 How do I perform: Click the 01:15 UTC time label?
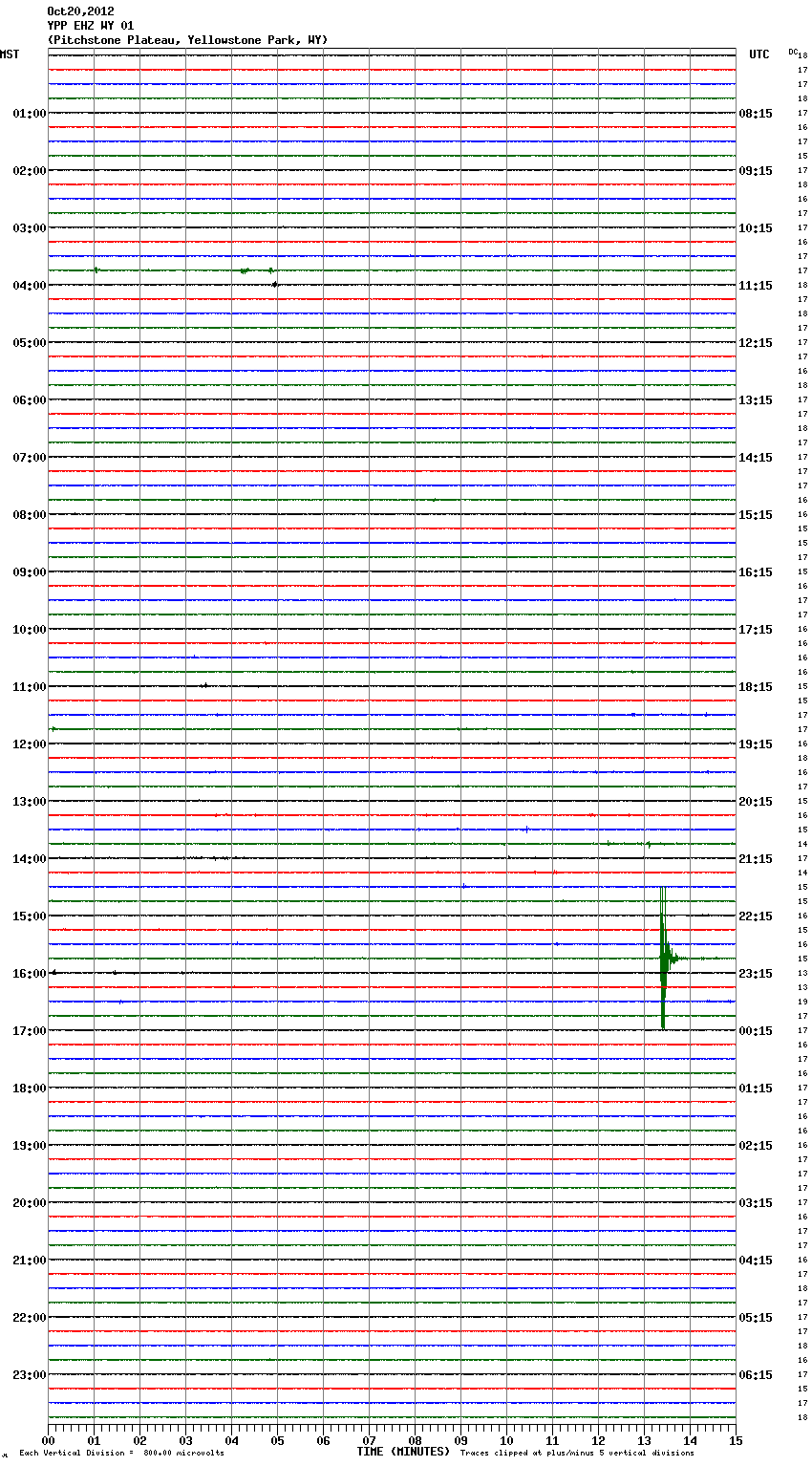pos(756,1089)
